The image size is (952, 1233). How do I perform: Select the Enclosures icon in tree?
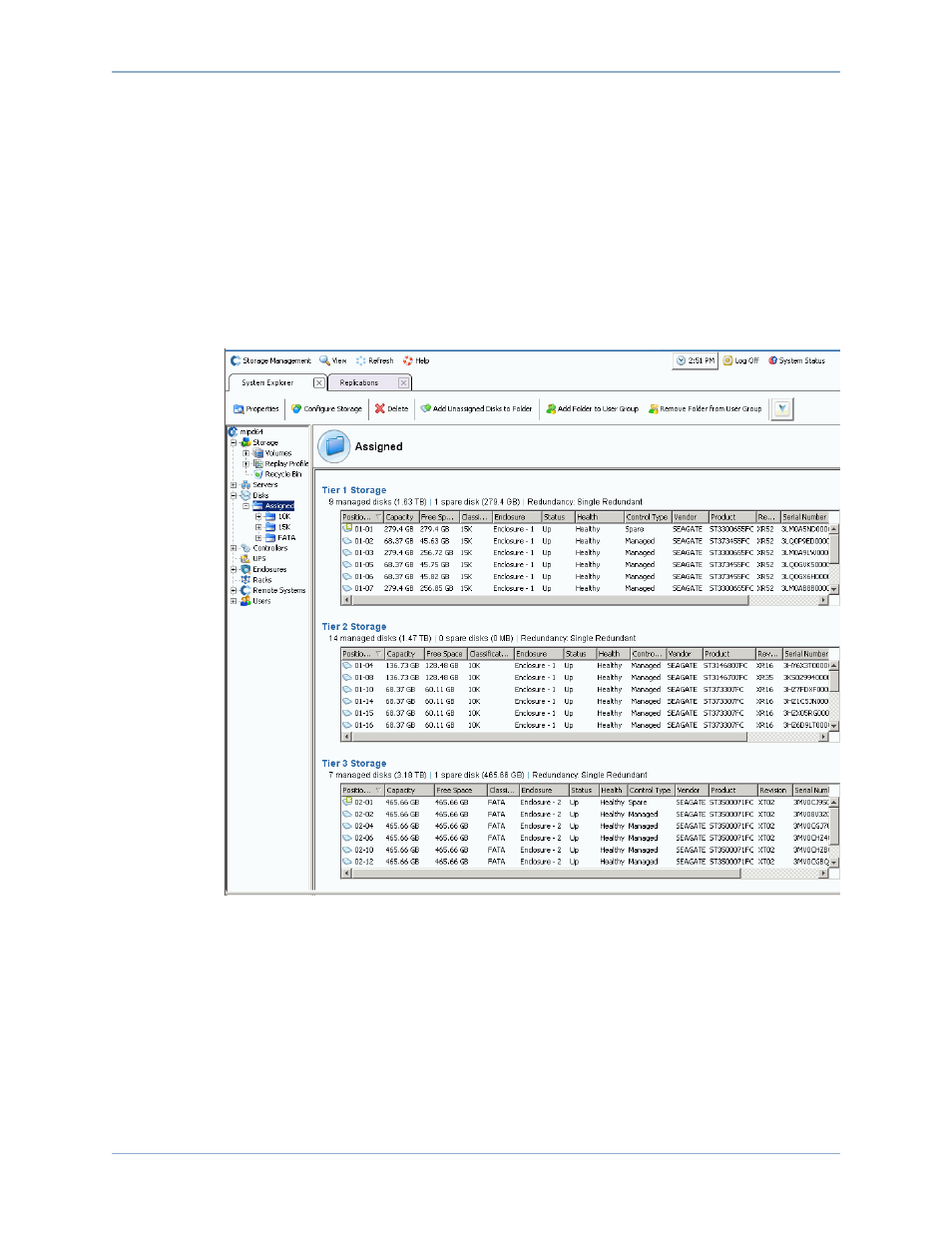[x=245, y=569]
